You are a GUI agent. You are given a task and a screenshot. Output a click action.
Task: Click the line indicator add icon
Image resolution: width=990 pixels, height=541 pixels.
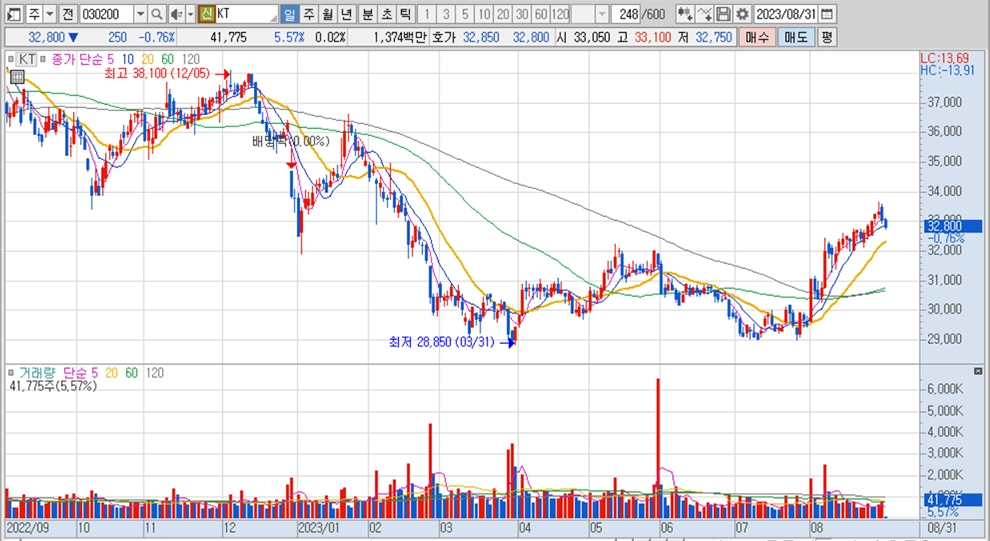[704, 14]
